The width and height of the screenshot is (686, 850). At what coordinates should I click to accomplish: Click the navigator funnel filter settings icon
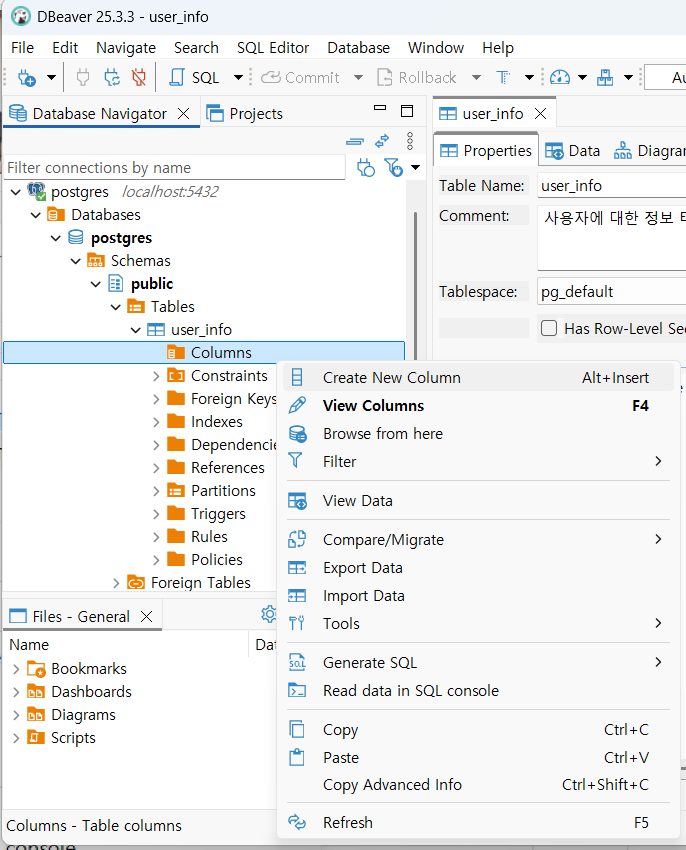click(394, 168)
